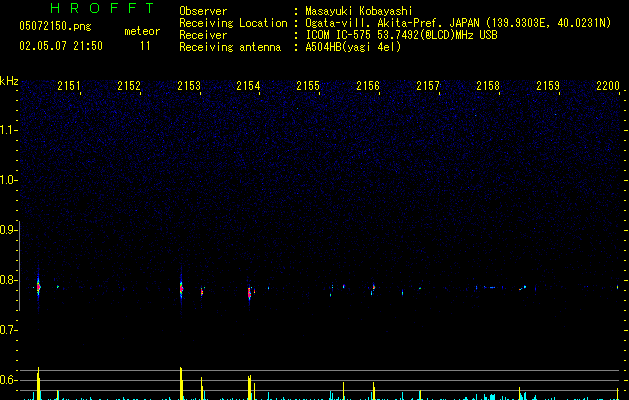Screen dimensions: 629x400
Task: Click the 2155 time axis label
Action: tap(308, 85)
